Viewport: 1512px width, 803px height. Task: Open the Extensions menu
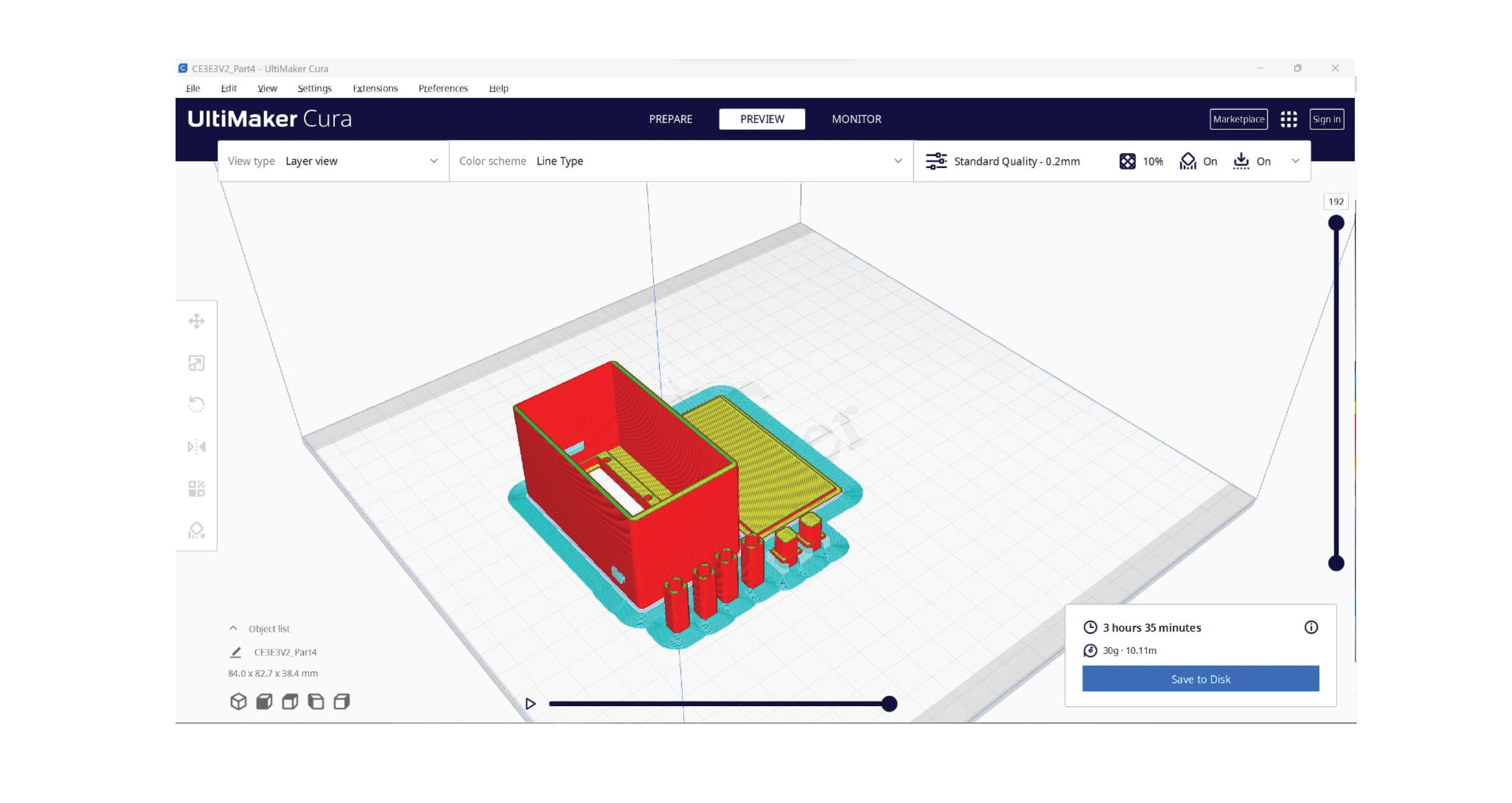[x=375, y=88]
